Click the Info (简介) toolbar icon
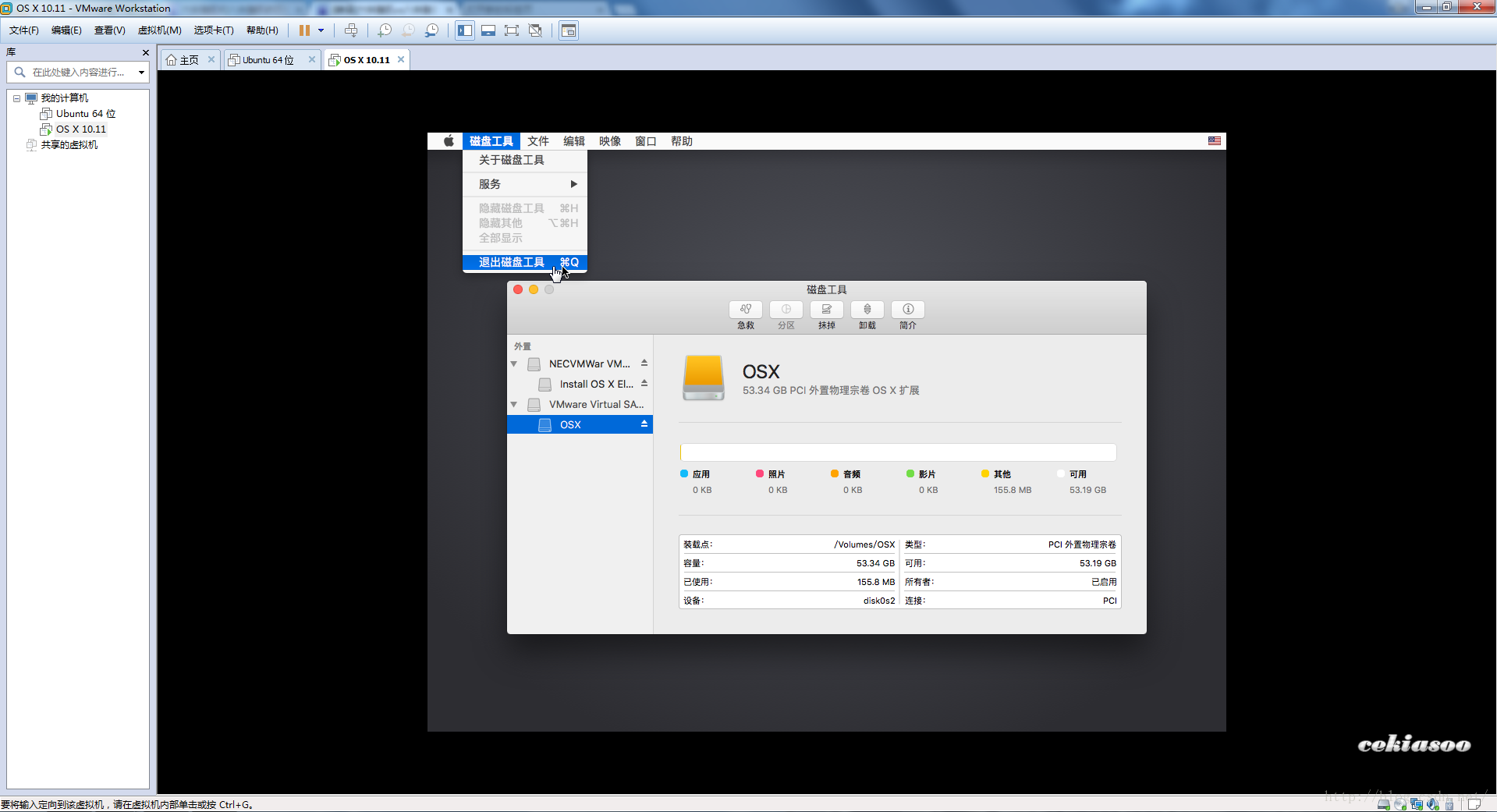The height and width of the screenshot is (812, 1497). click(908, 309)
